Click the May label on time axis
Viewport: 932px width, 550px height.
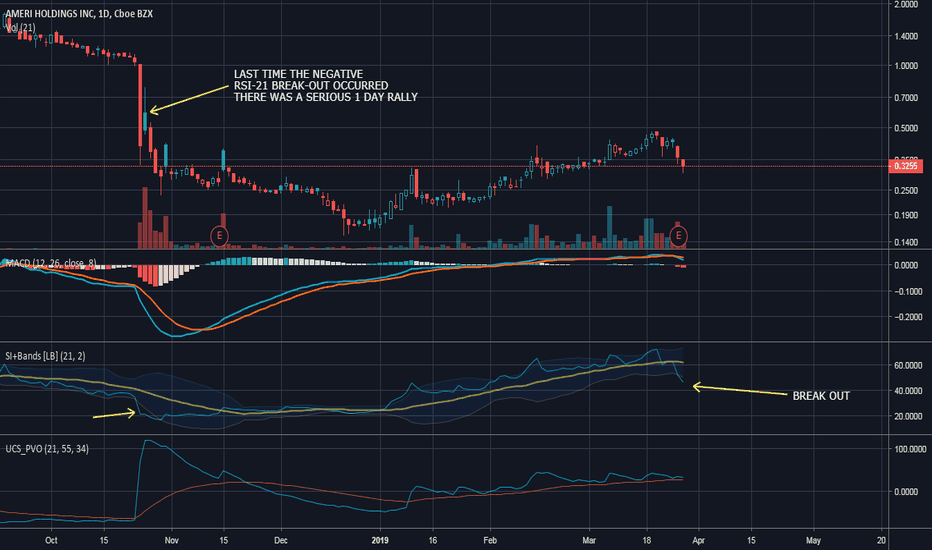coord(813,540)
